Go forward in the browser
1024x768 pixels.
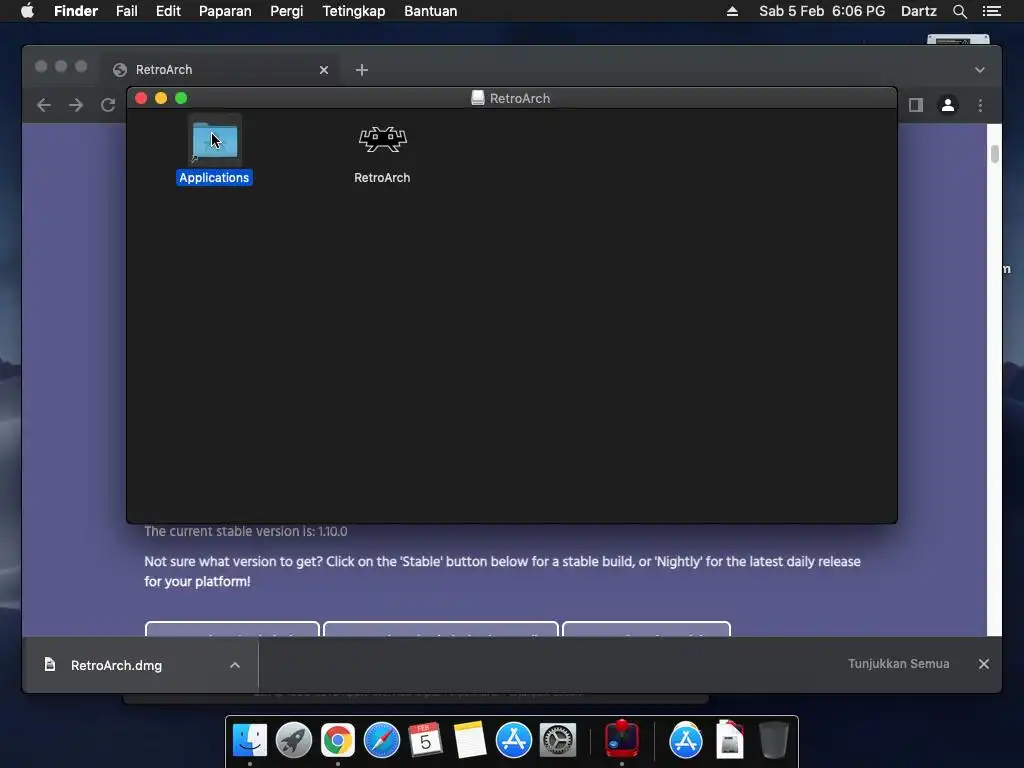pos(76,105)
